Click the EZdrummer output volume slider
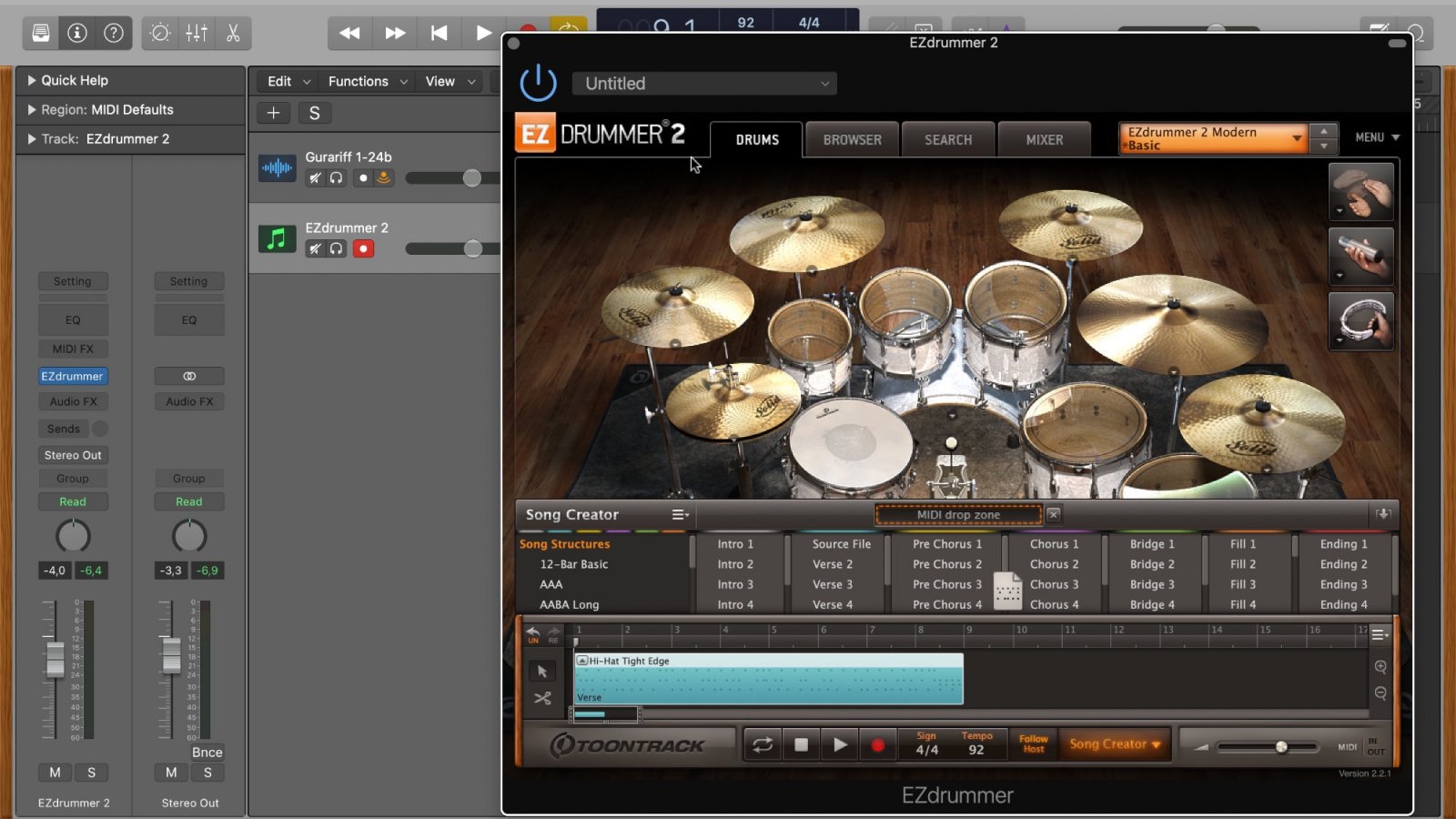The width and height of the screenshot is (1456, 819). (1280, 747)
